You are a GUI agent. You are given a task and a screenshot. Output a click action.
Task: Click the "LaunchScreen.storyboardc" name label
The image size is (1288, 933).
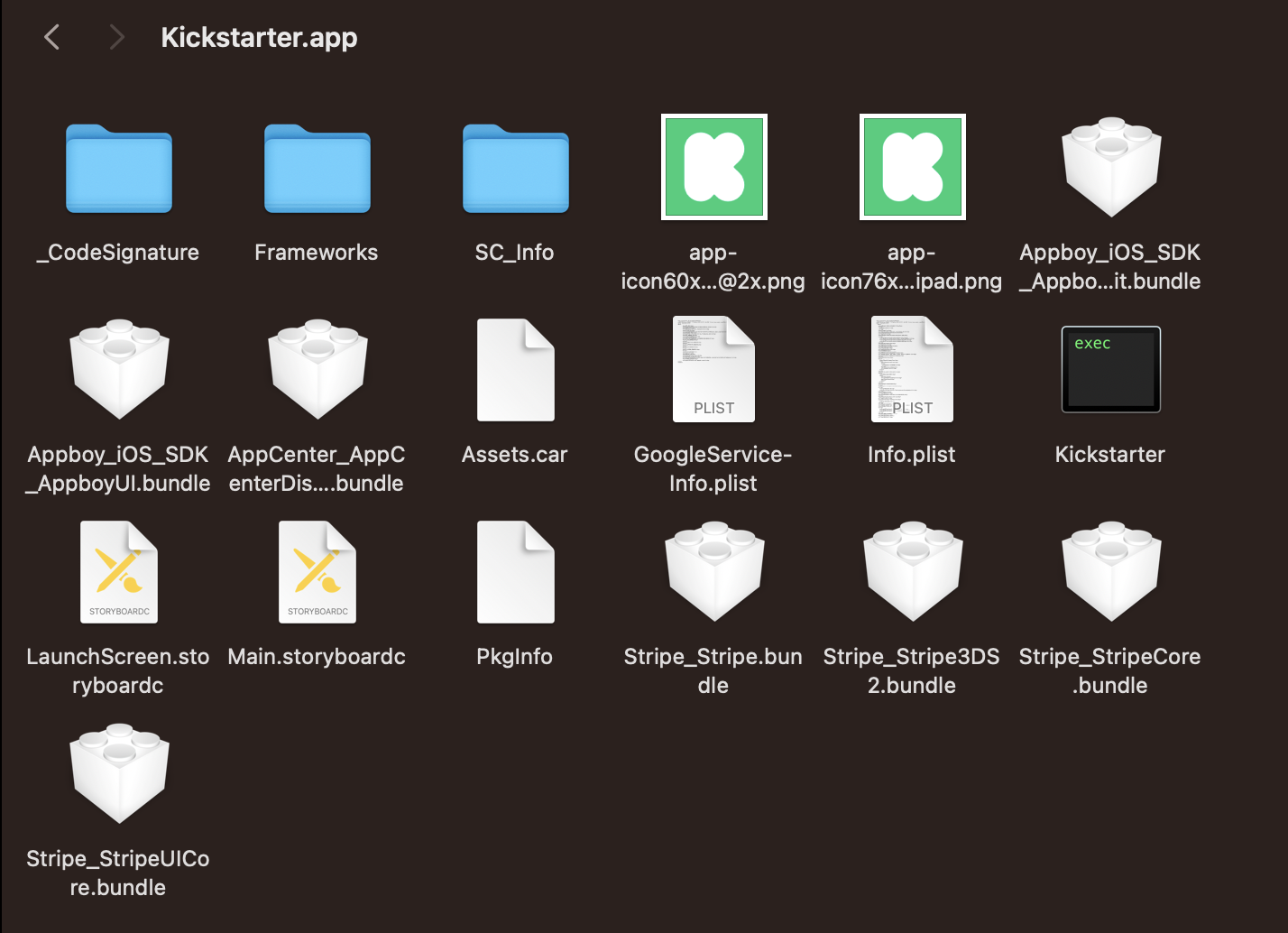coord(118,671)
